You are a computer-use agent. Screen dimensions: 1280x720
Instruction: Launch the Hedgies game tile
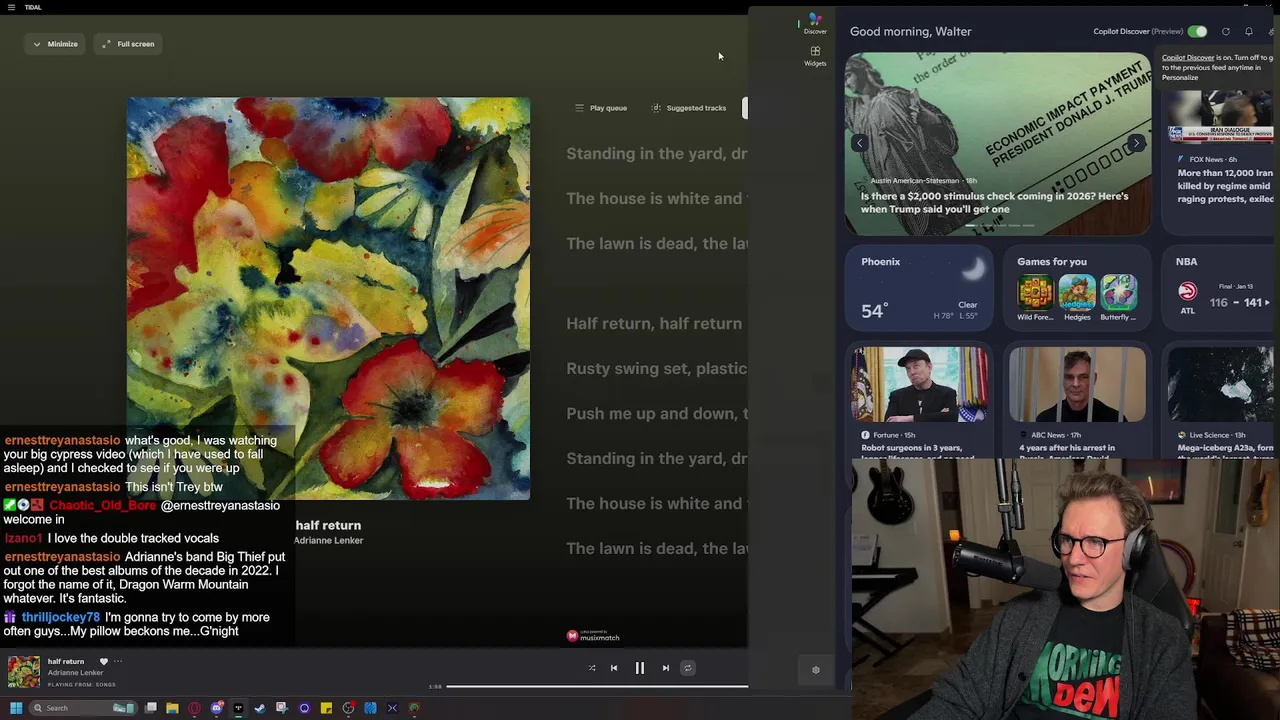point(1077,298)
